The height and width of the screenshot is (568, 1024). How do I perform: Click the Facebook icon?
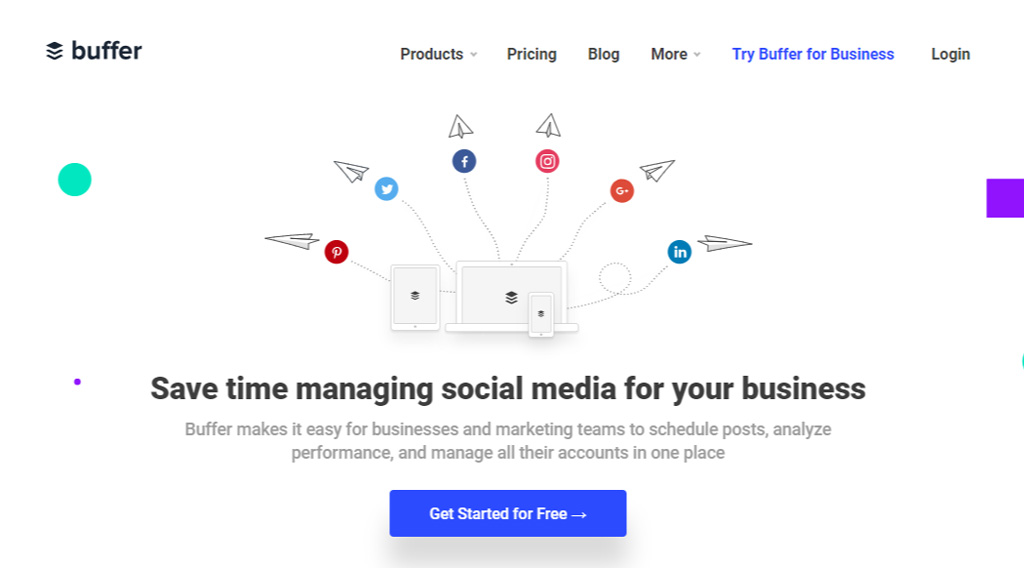464,161
